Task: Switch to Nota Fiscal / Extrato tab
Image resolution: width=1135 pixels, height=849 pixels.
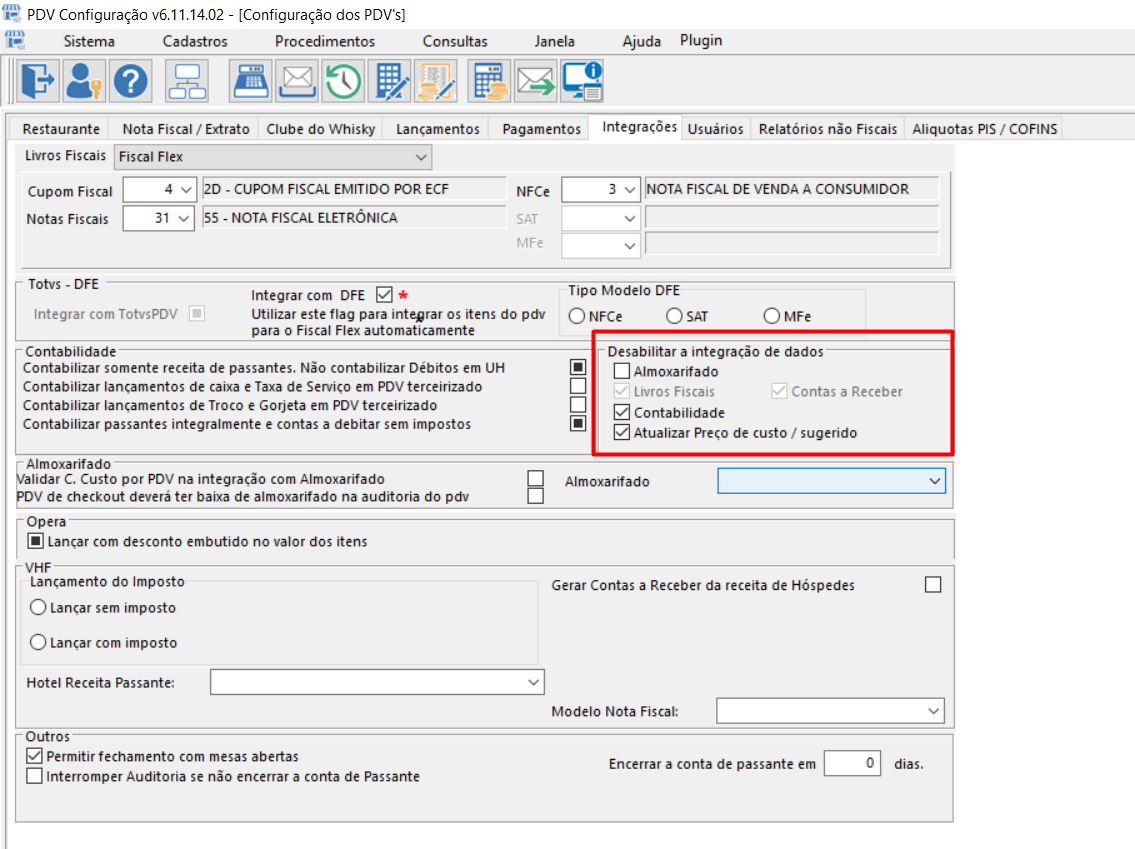Action: 186,129
